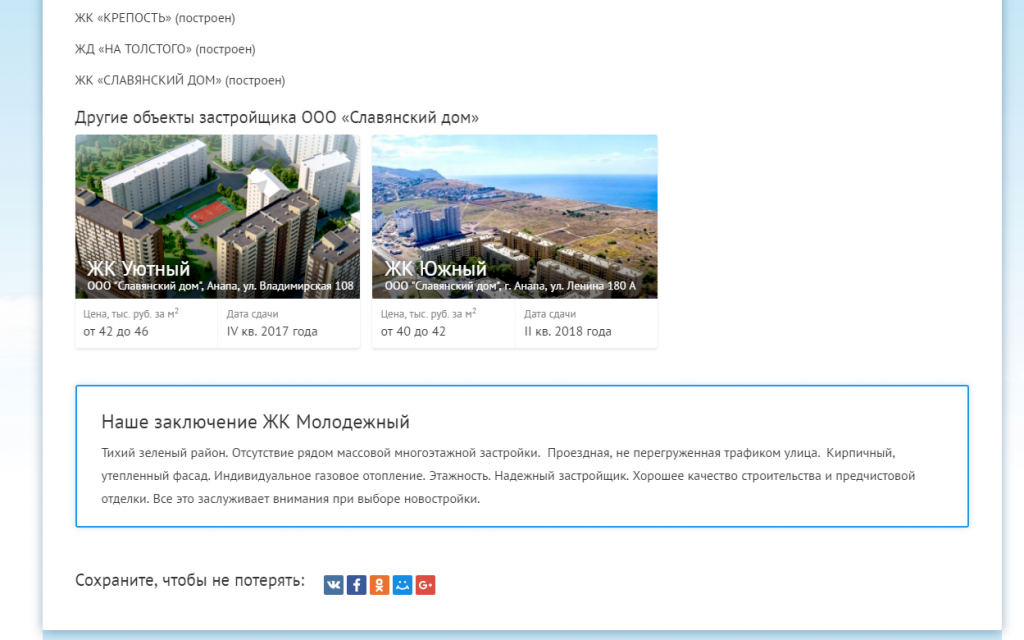Click conclusion paragraph starting 'Тихий зеленый район'
This screenshot has height=640, width=1024.
(508, 475)
